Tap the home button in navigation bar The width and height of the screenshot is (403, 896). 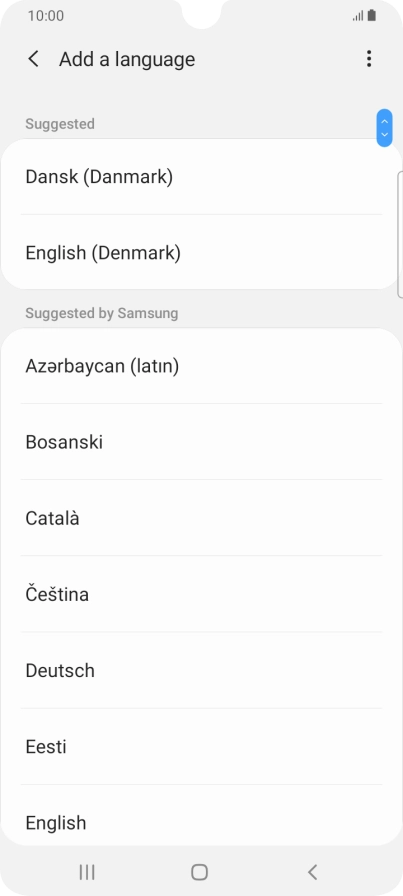pyautogui.click(x=199, y=872)
